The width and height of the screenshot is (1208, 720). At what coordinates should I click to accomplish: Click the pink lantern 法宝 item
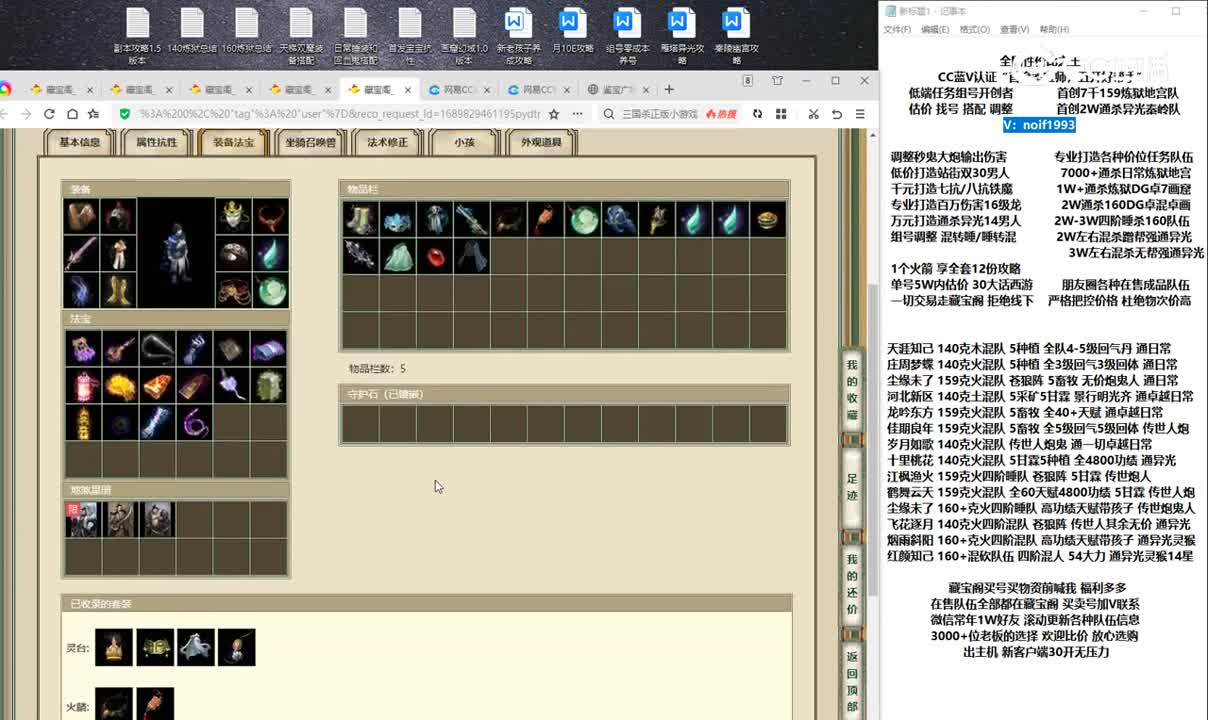(x=82, y=385)
